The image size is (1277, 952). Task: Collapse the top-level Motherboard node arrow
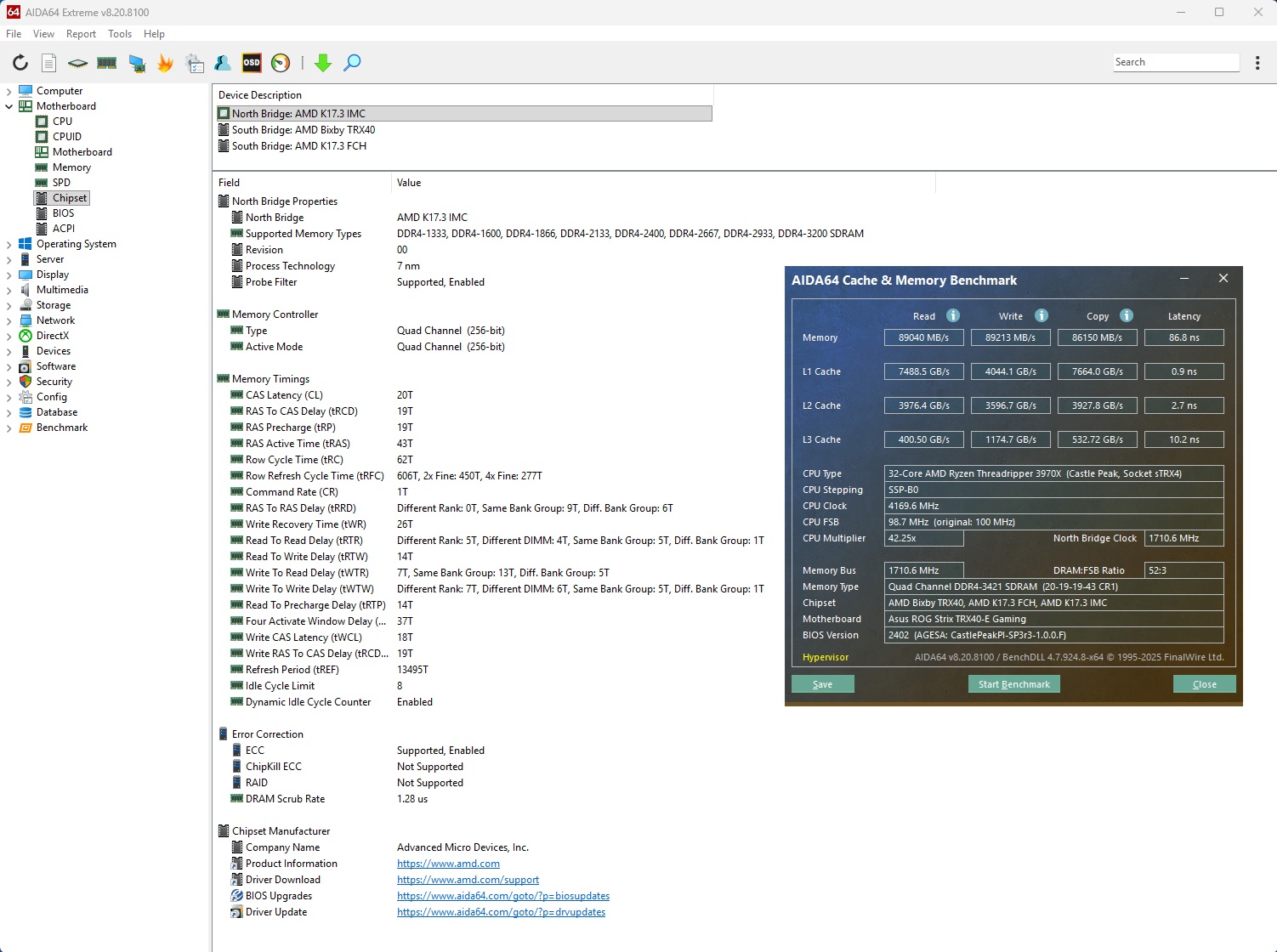click(9, 106)
